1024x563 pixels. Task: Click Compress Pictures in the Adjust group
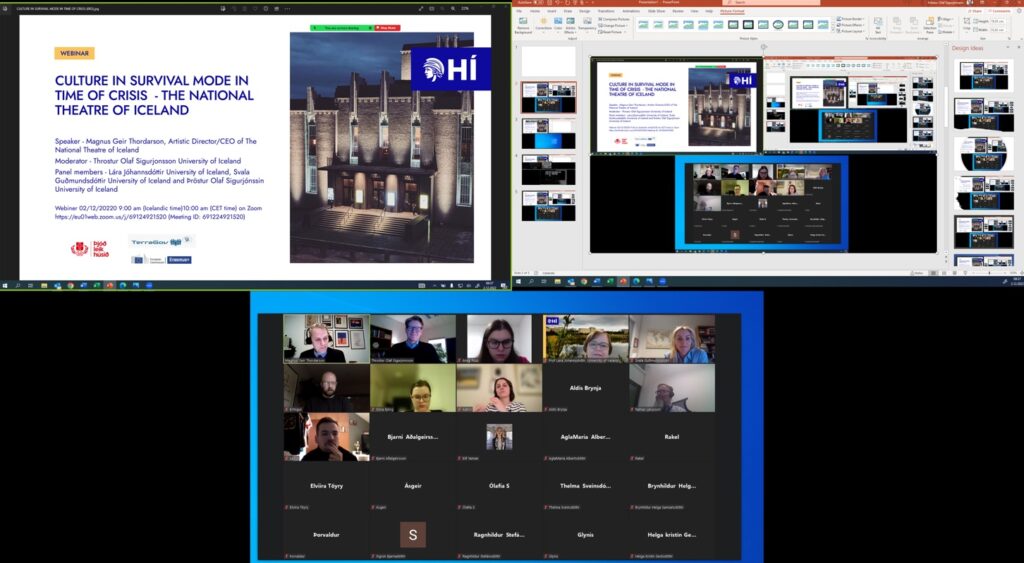point(614,19)
